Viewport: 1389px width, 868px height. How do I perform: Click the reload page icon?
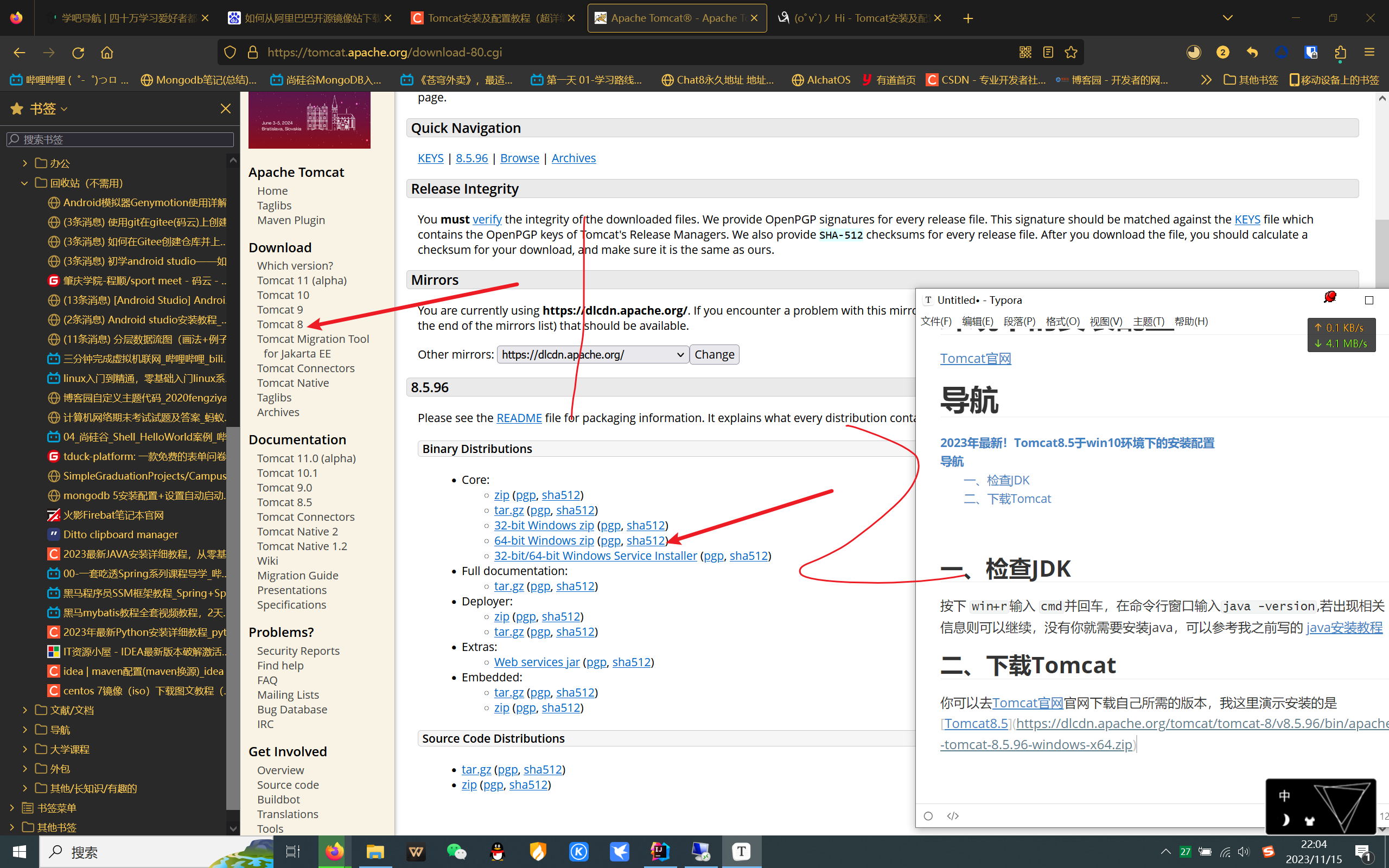coord(78,52)
